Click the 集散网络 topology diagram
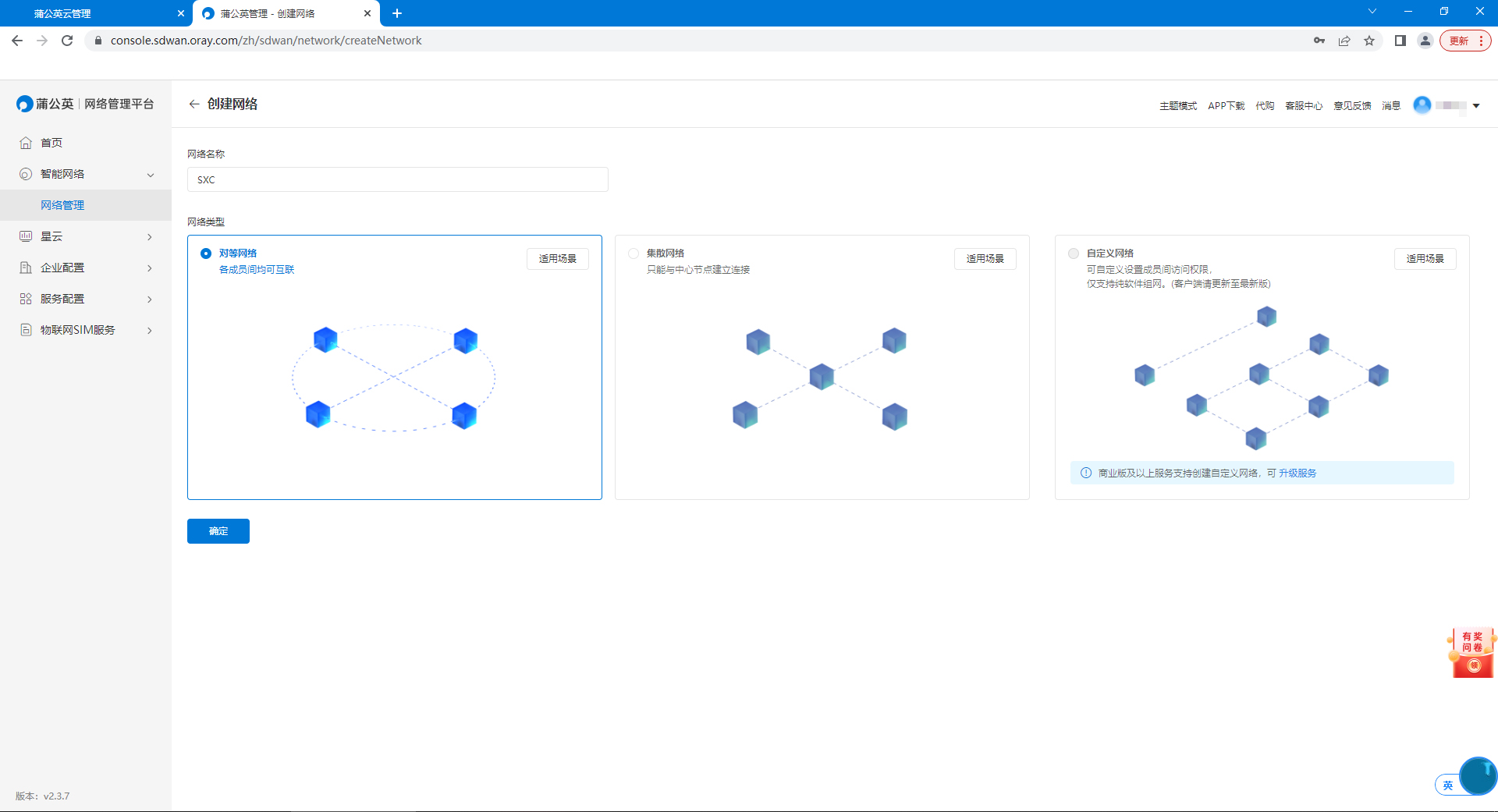The height and width of the screenshot is (812, 1498). click(x=820, y=378)
